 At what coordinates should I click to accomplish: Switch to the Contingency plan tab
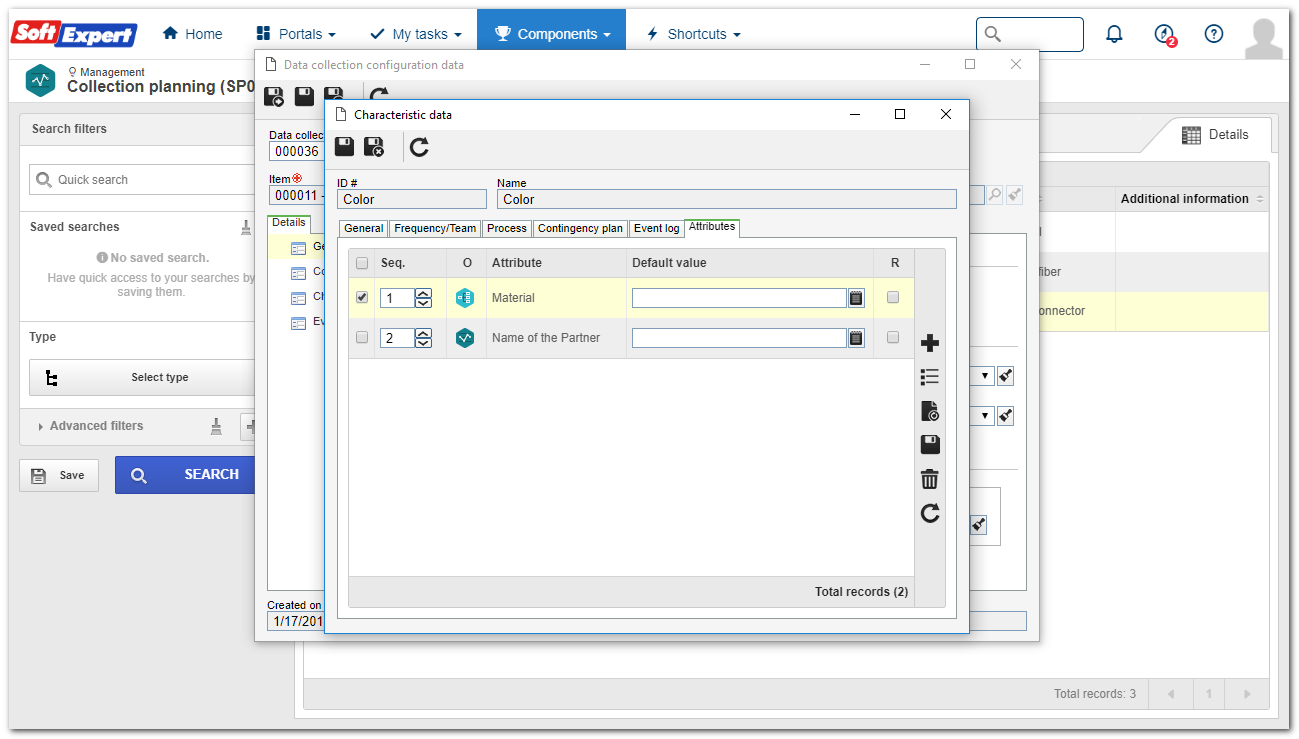coord(580,228)
